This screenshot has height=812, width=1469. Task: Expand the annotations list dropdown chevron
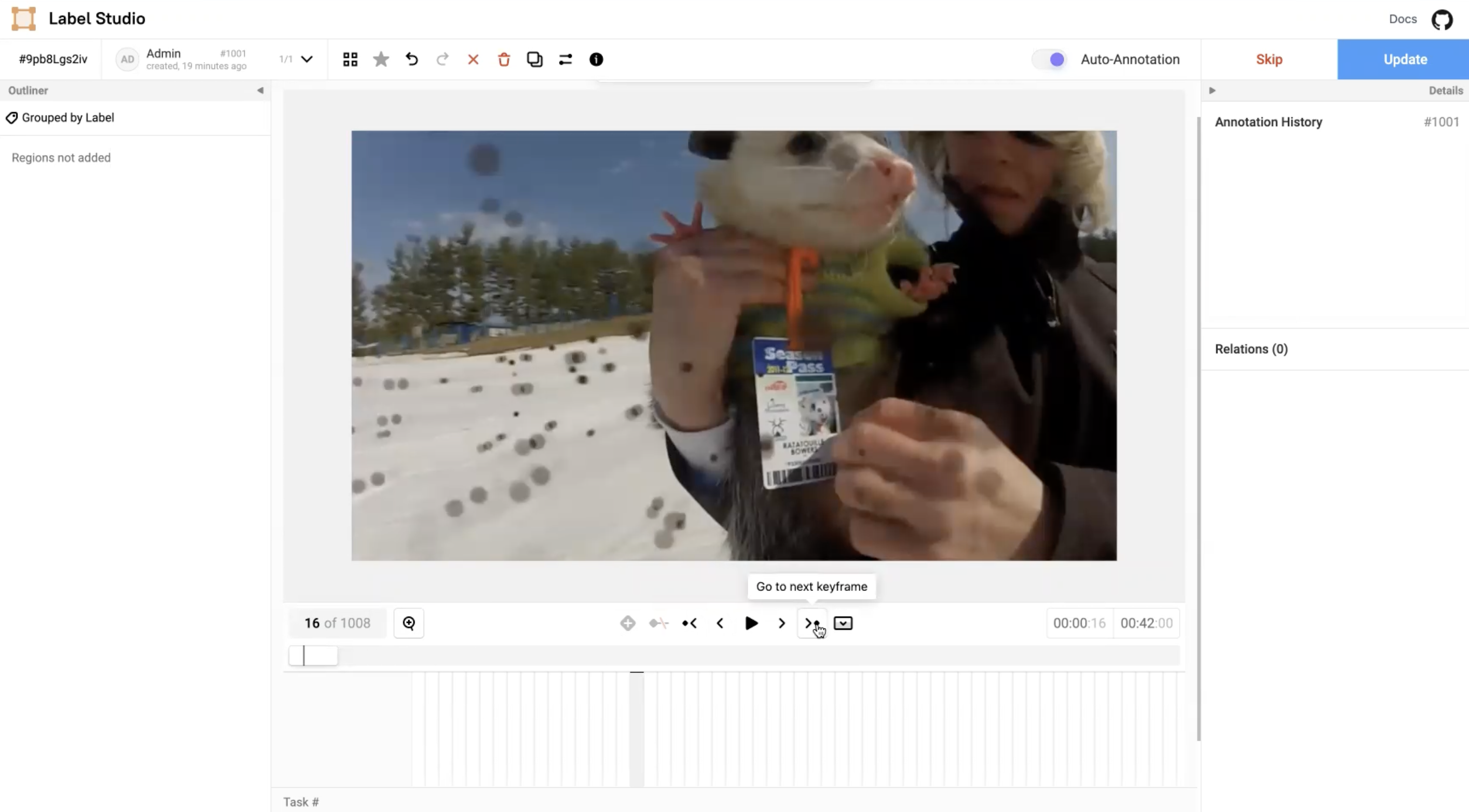[x=307, y=59]
